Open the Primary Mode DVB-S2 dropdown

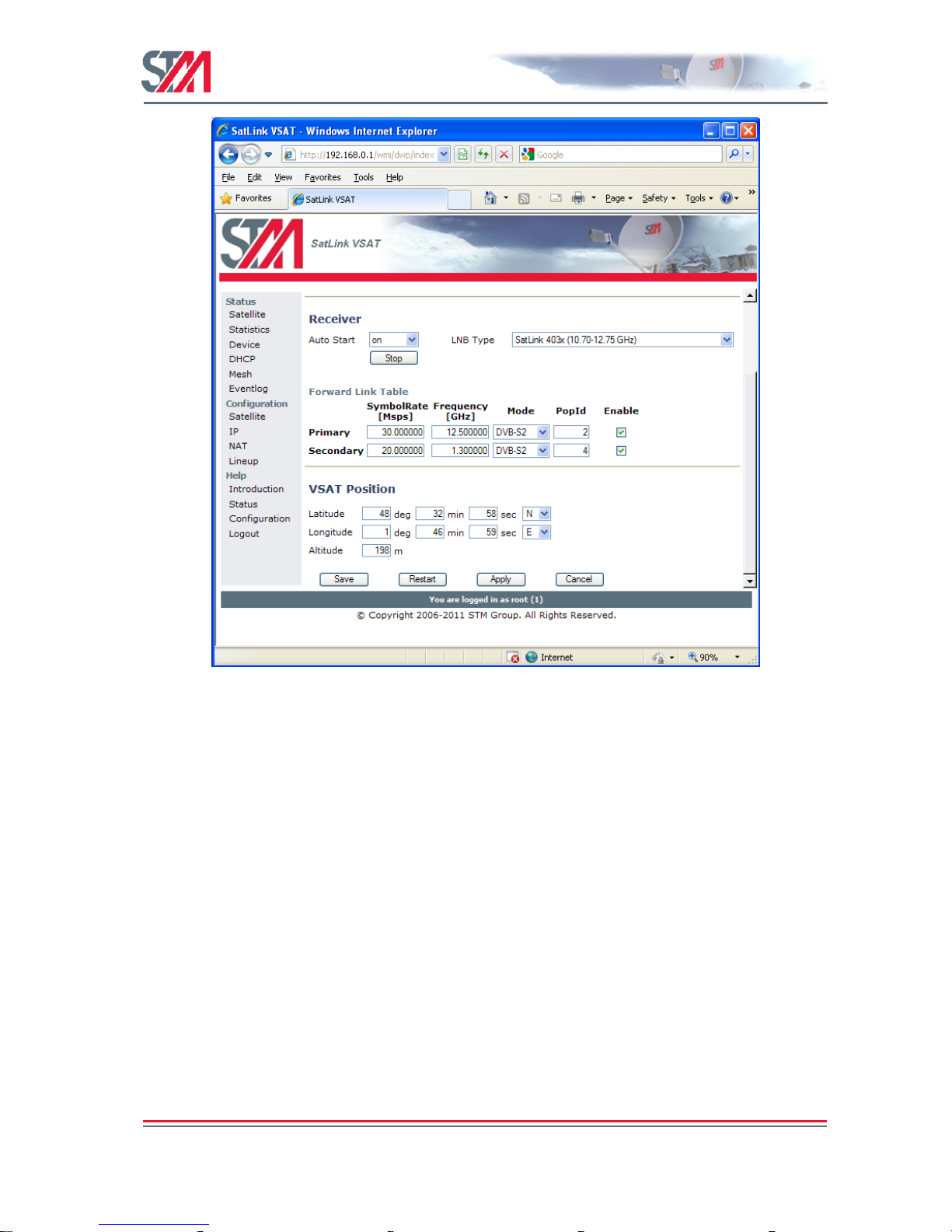coord(521,432)
